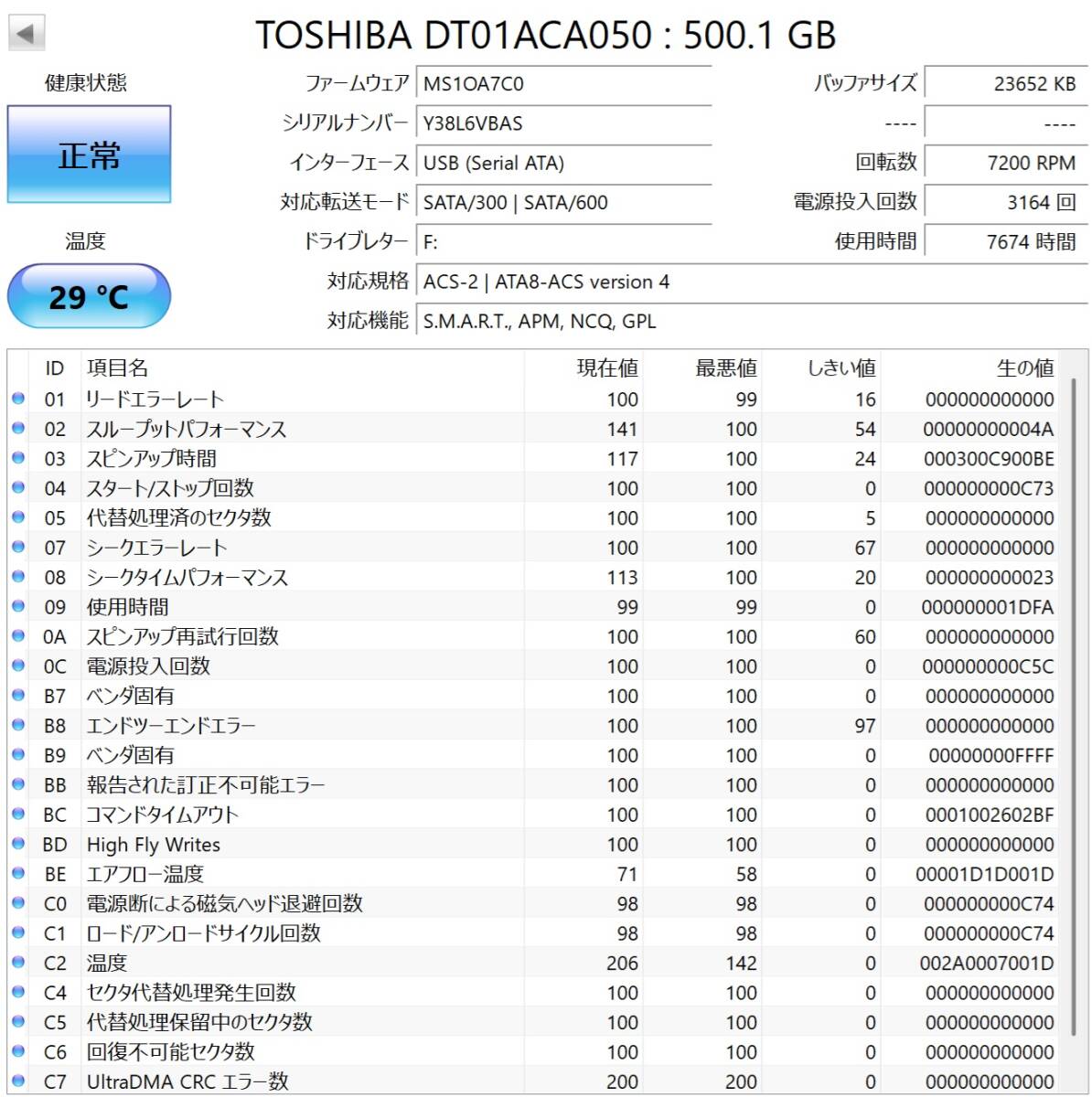Click the ID column header
The image size is (1092, 1097).
[55, 367]
